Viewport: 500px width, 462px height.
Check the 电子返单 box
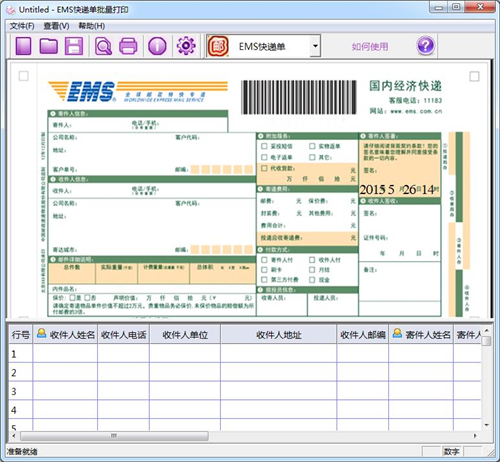264,157
